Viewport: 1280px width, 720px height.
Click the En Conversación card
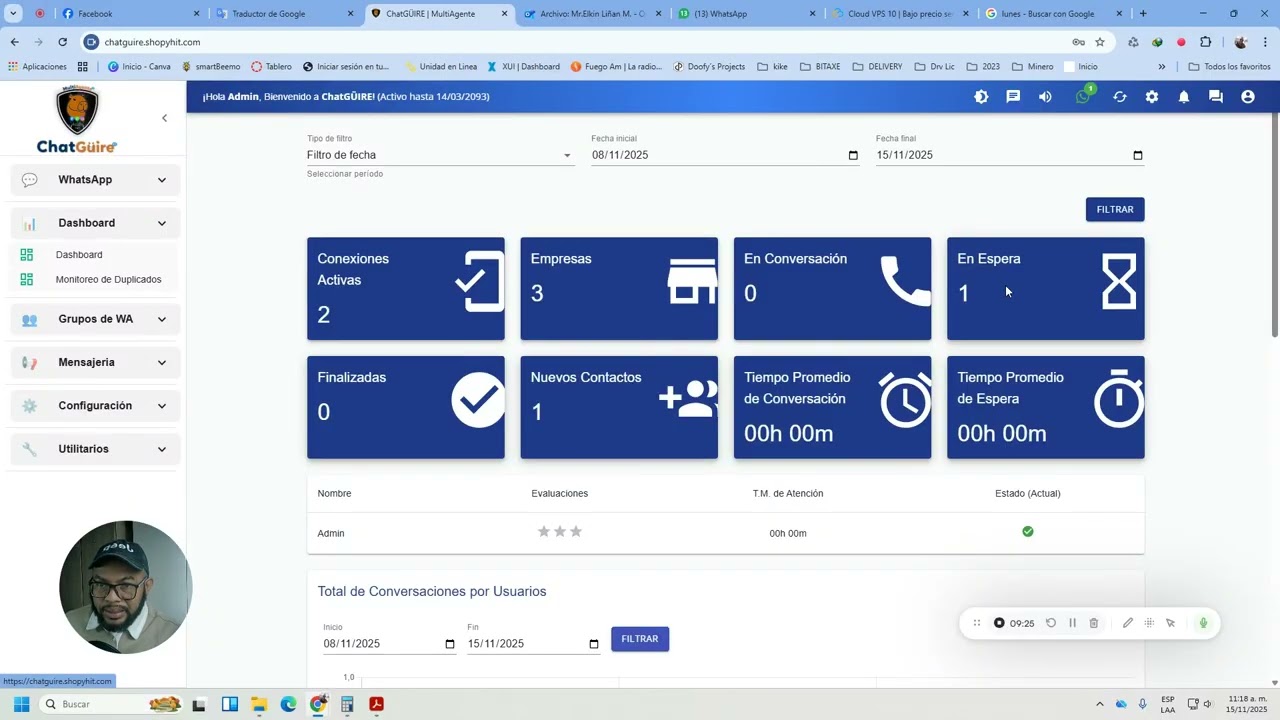832,288
